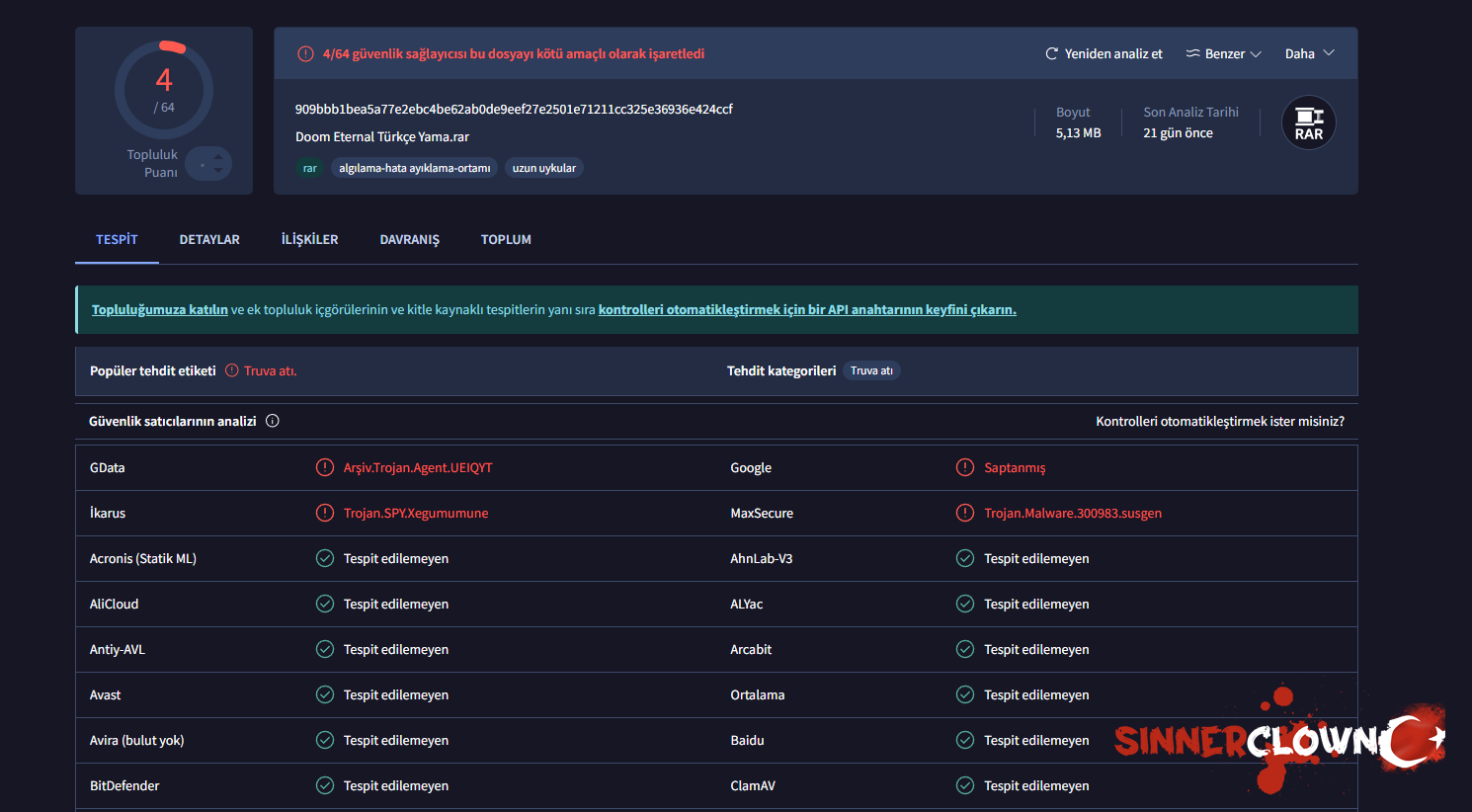
Task: Click info icon beside Güvenlik satıcılarının analizi
Action: coord(273,421)
